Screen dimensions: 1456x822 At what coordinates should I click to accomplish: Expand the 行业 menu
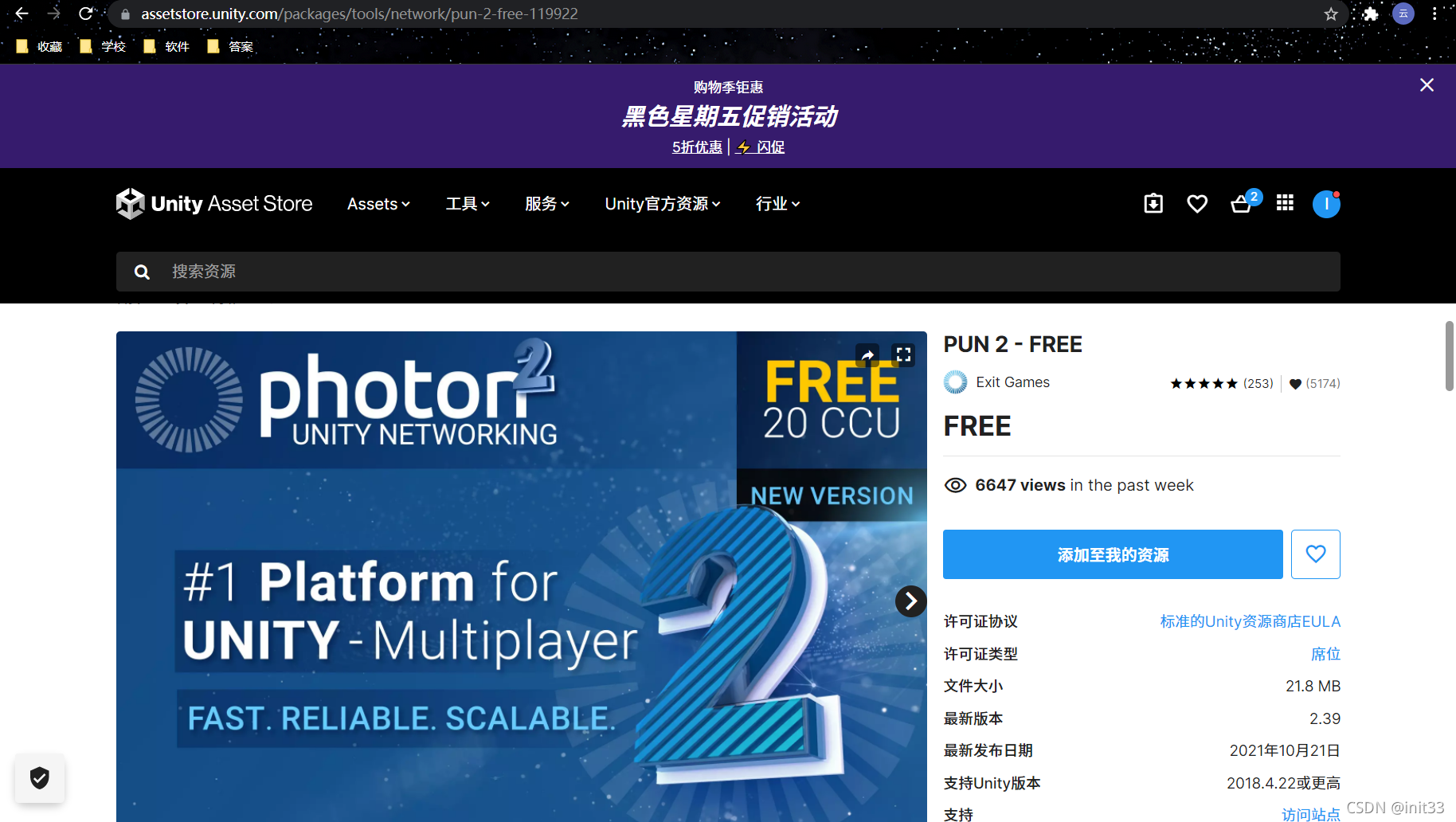(777, 204)
